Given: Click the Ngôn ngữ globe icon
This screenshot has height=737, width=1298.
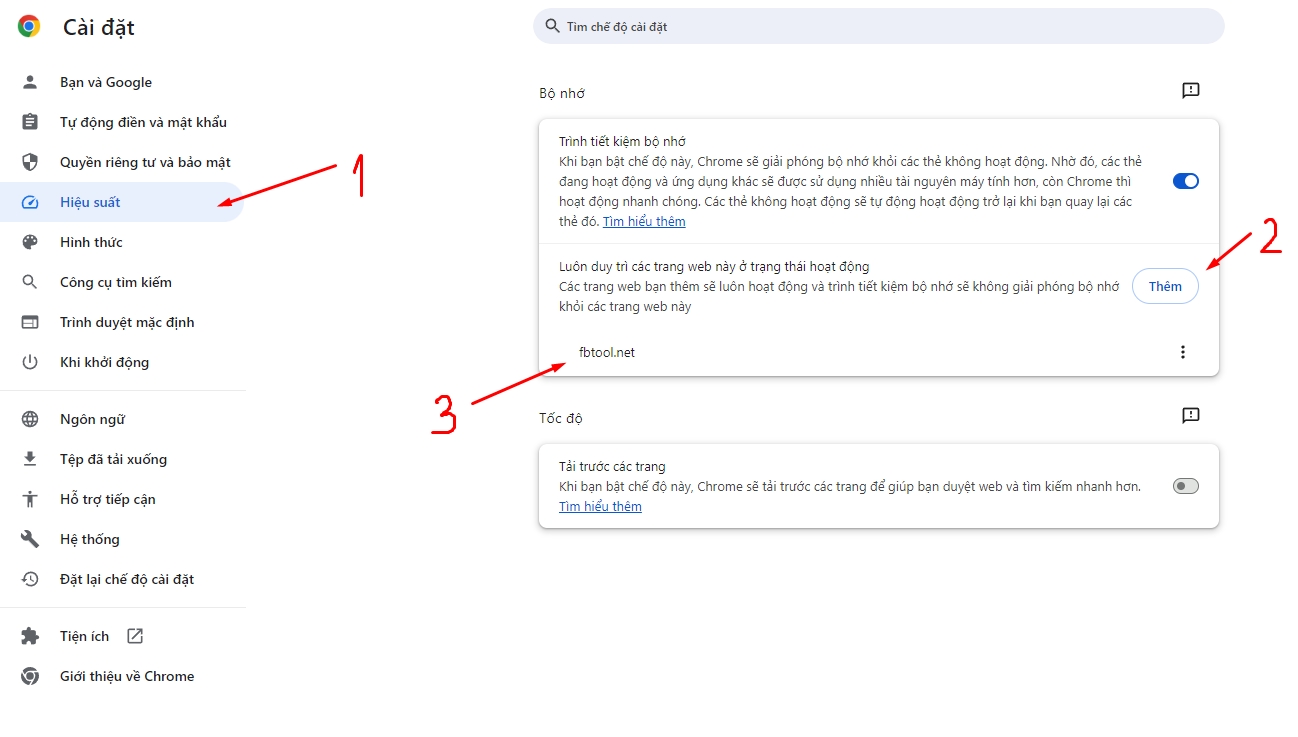Looking at the screenshot, I should point(30,419).
